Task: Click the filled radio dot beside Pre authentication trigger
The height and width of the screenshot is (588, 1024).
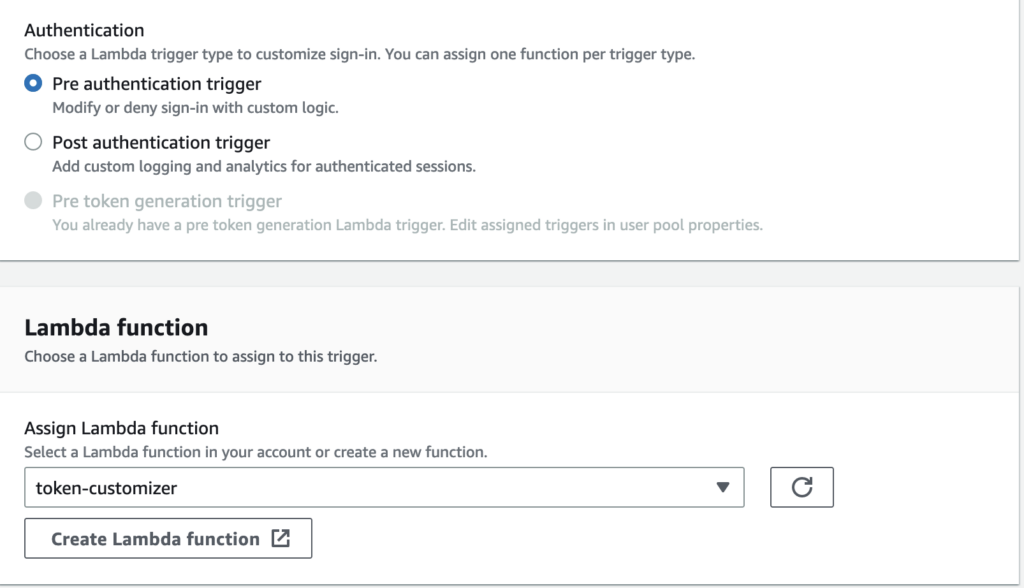Action: coord(32,84)
